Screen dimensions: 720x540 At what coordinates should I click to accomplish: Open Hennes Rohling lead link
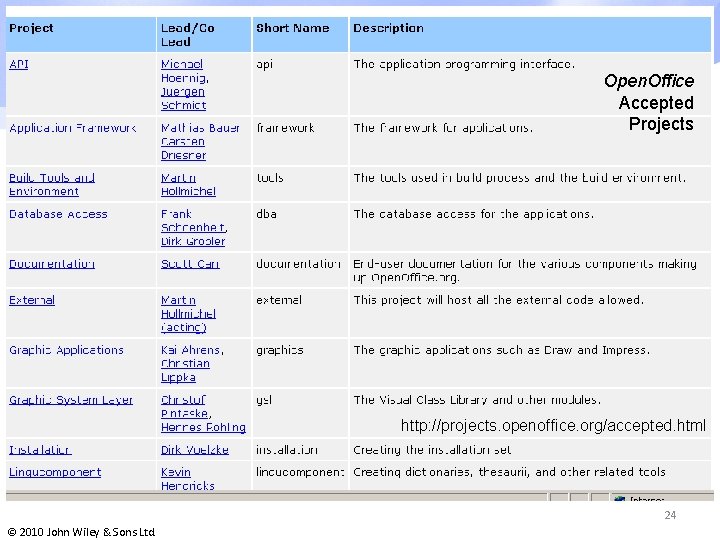[203, 428]
